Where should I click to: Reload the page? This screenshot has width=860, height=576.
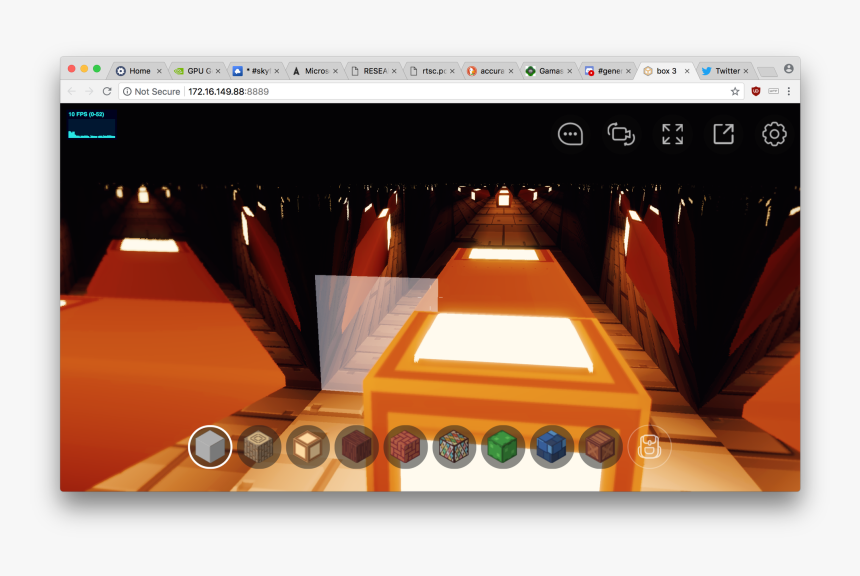(107, 91)
